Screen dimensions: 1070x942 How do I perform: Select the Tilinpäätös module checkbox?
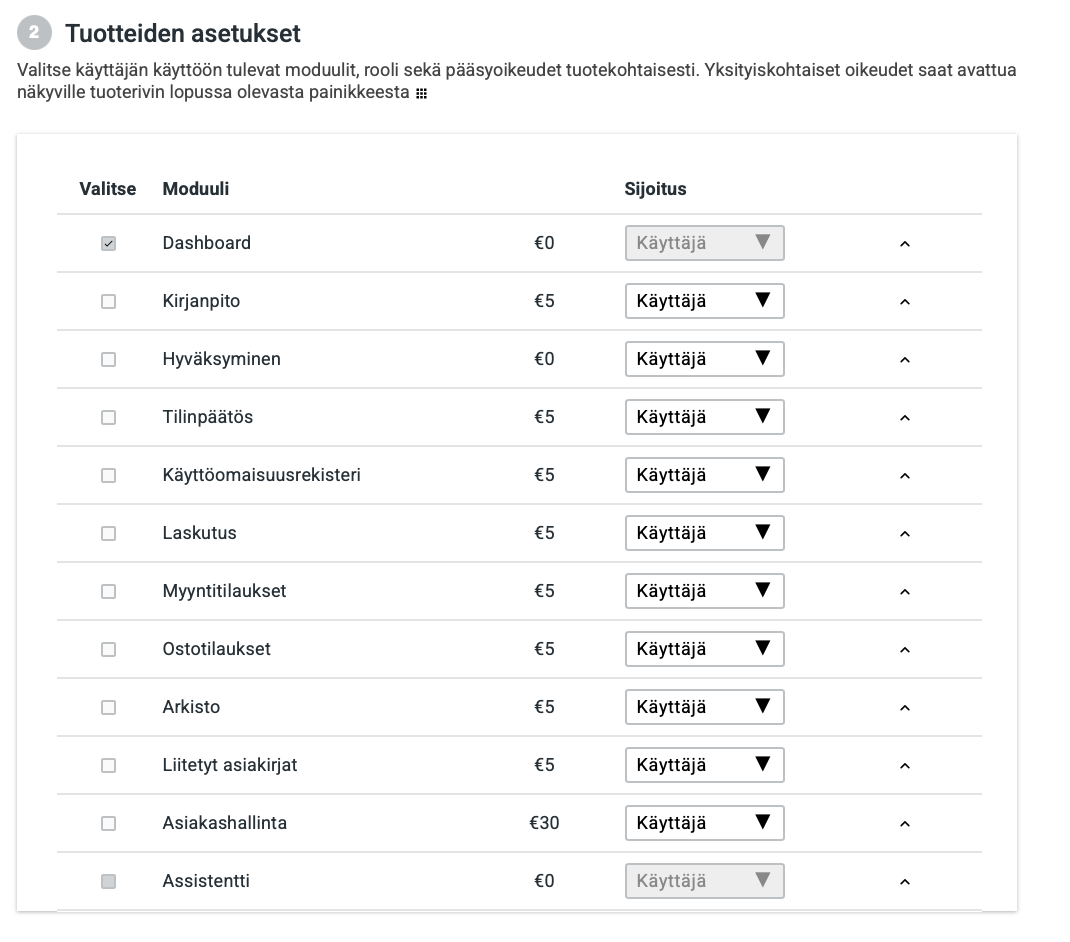(x=108, y=417)
